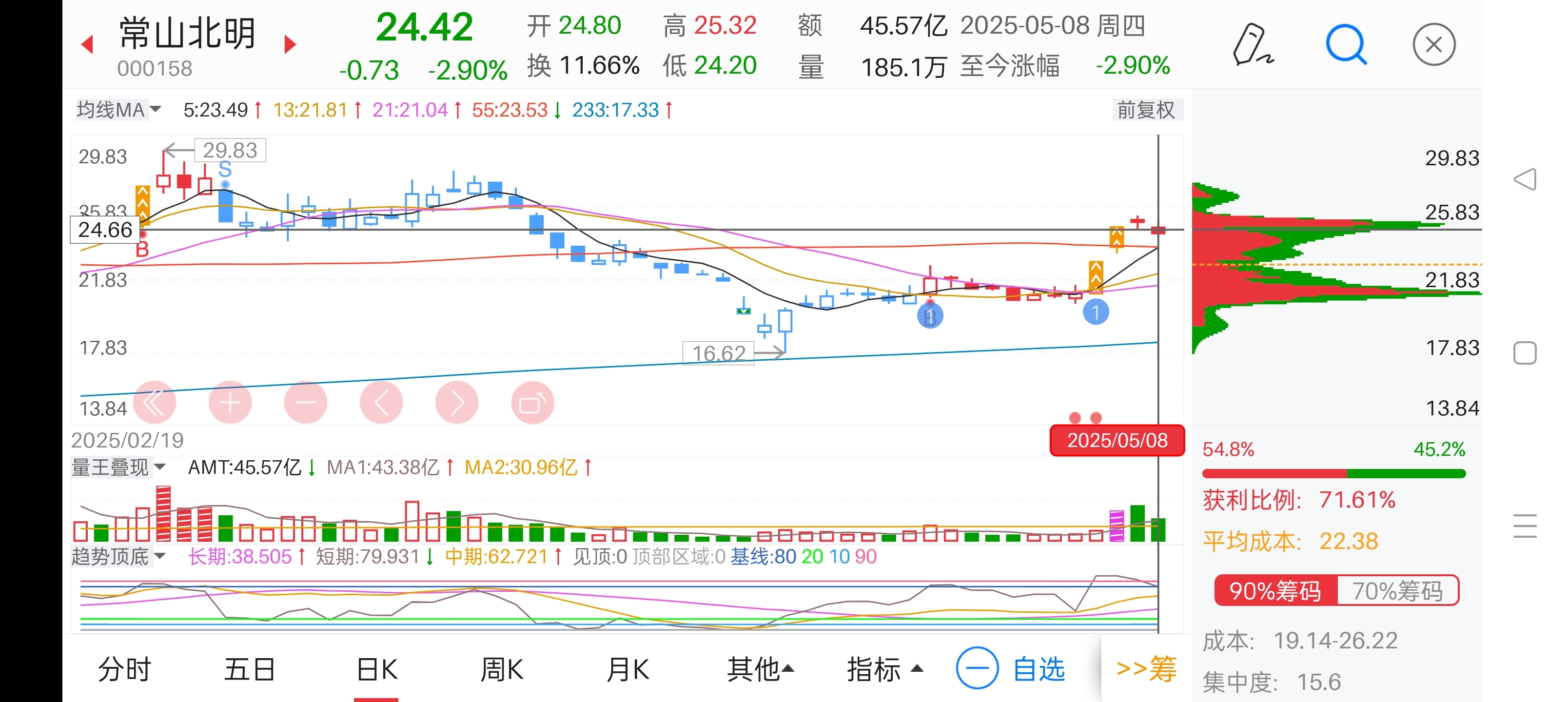Move chart cursor right one candle

click(x=456, y=403)
